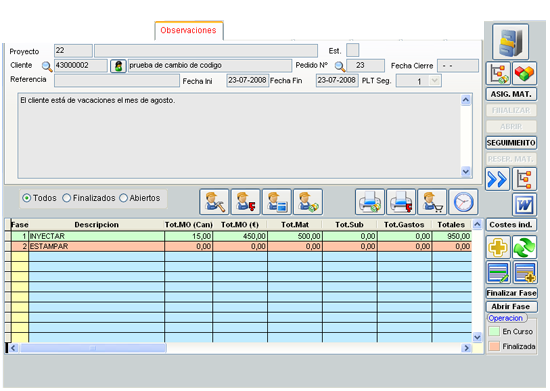
Task: Click the horizontal scrollbar thumb under the table
Action: point(93,348)
